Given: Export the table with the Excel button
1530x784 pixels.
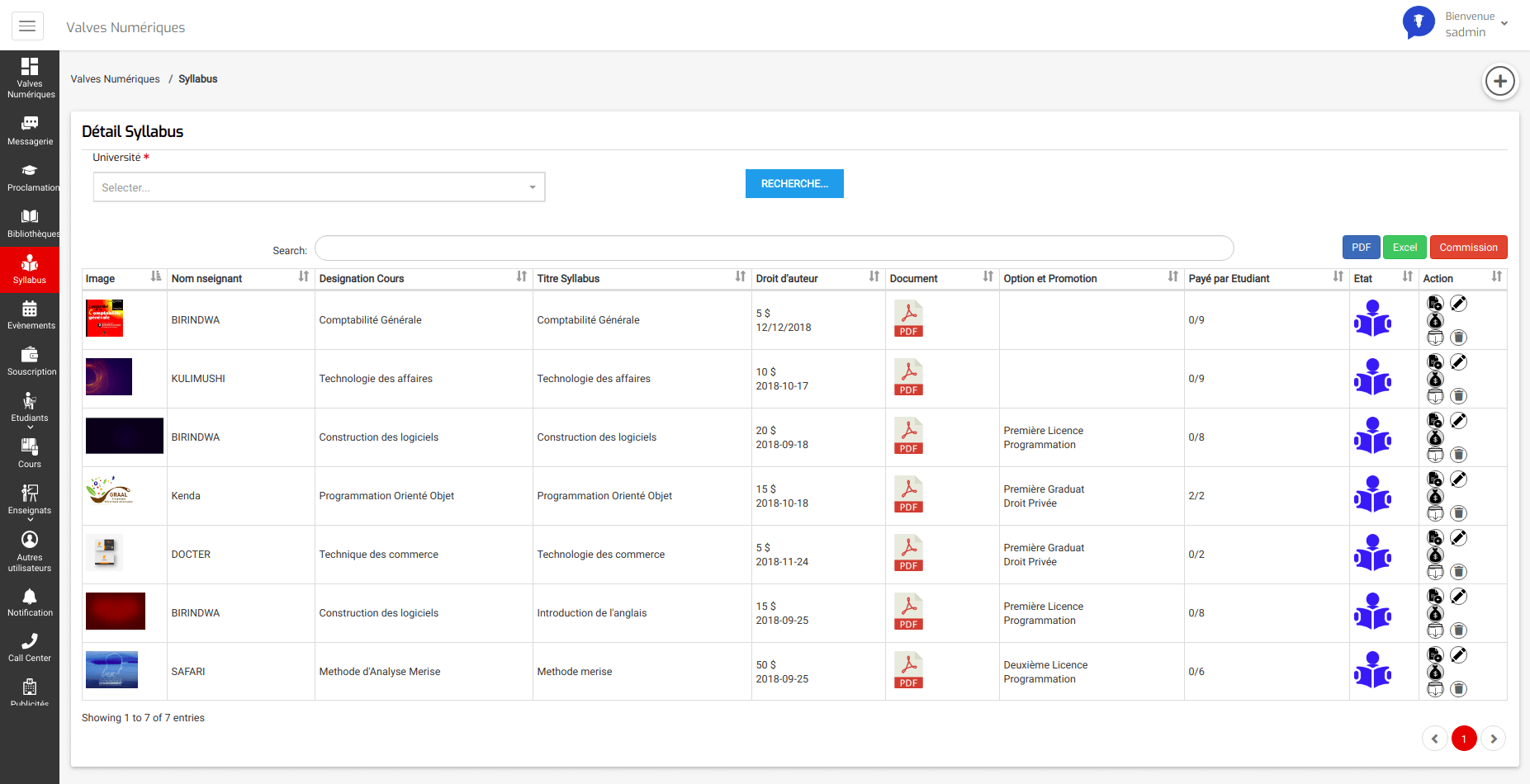Looking at the screenshot, I should [1404, 248].
